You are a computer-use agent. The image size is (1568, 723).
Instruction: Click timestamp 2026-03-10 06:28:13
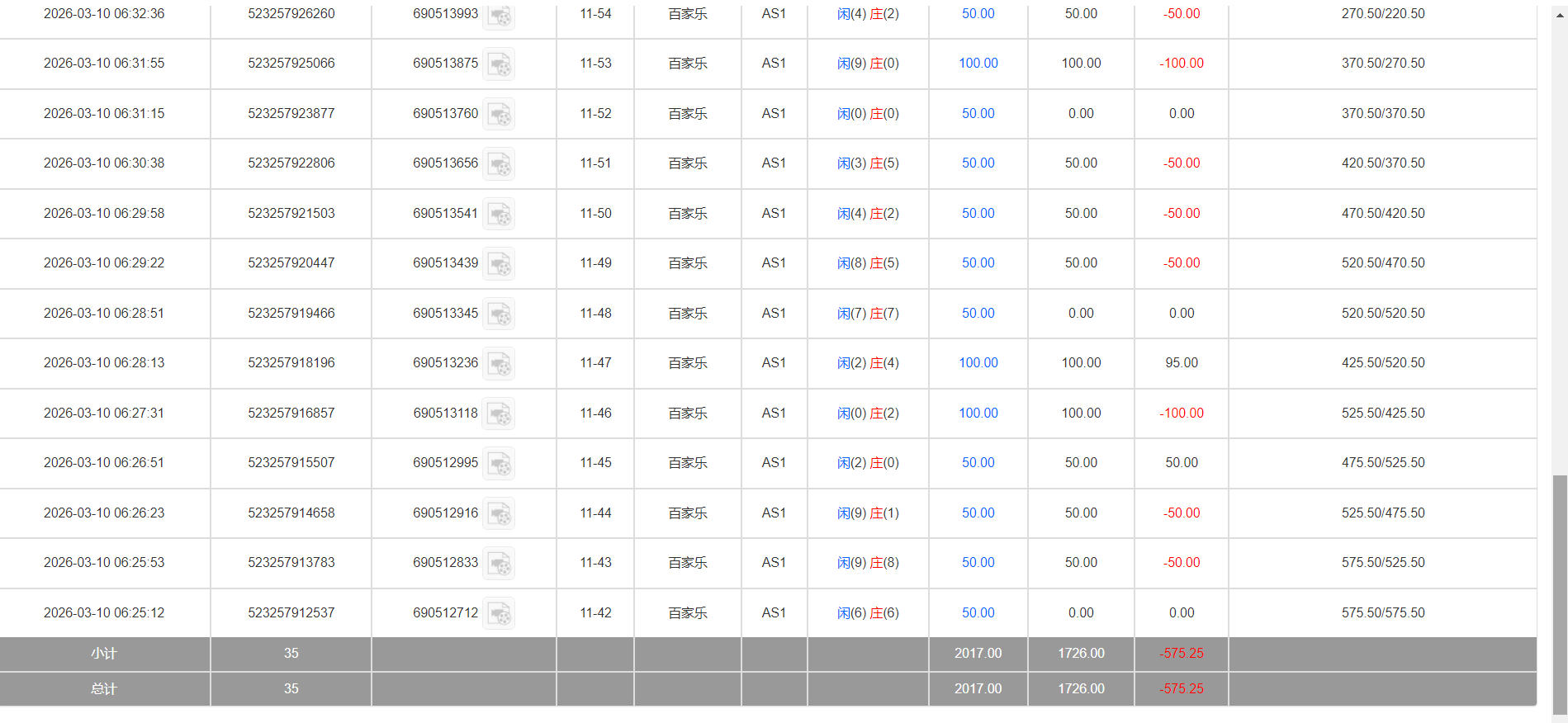click(104, 363)
